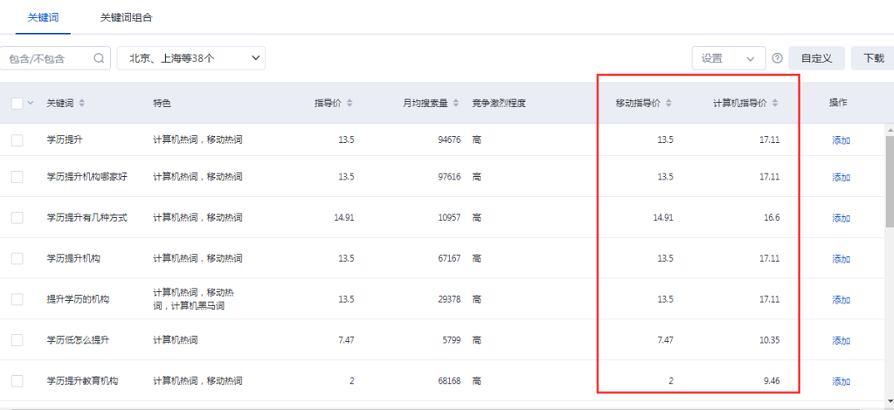
Task: Check the box for 学历提升有几种方式
Action: (17, 218)
